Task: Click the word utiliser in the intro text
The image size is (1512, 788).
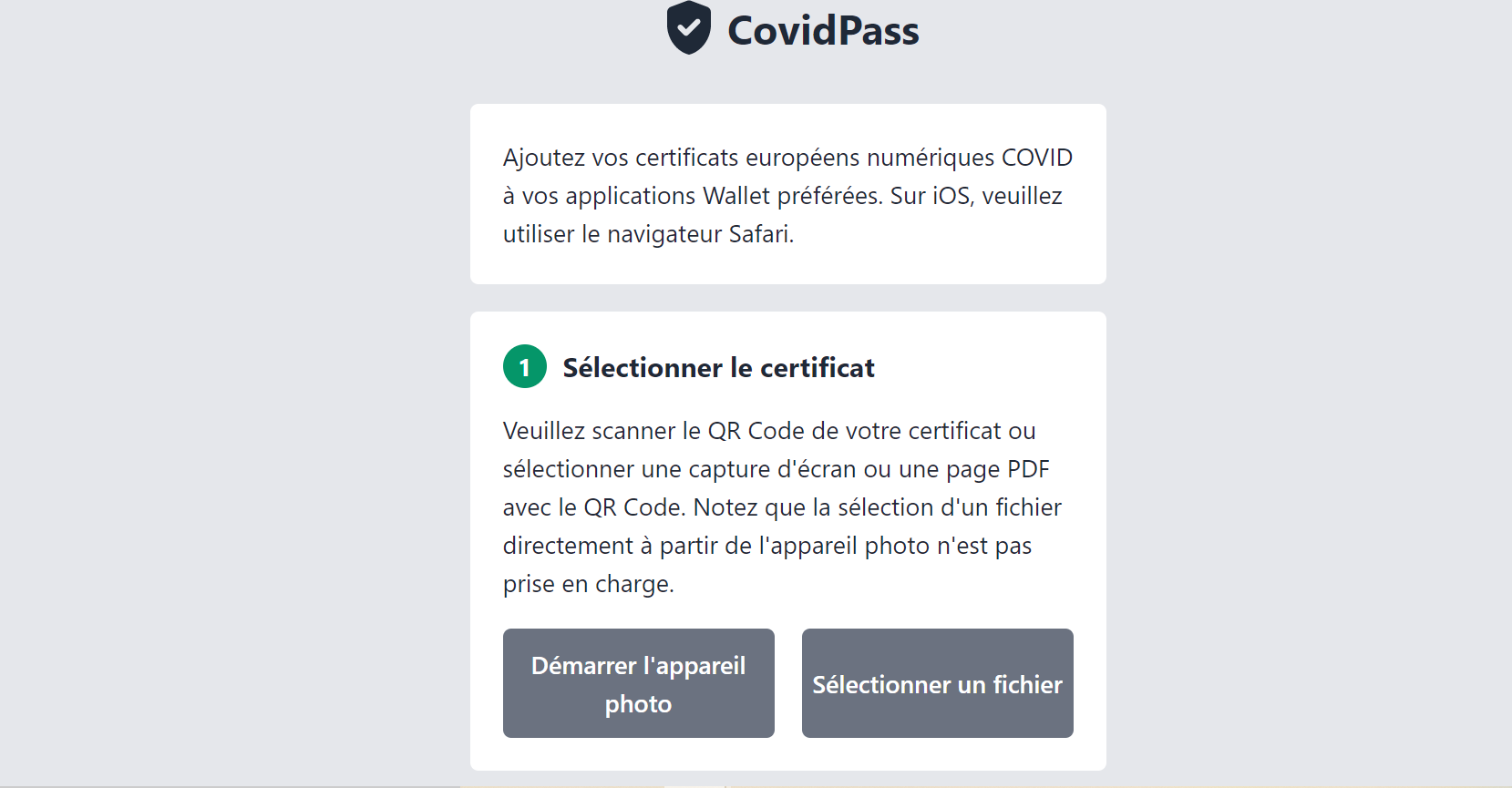Action: (539, 234)
